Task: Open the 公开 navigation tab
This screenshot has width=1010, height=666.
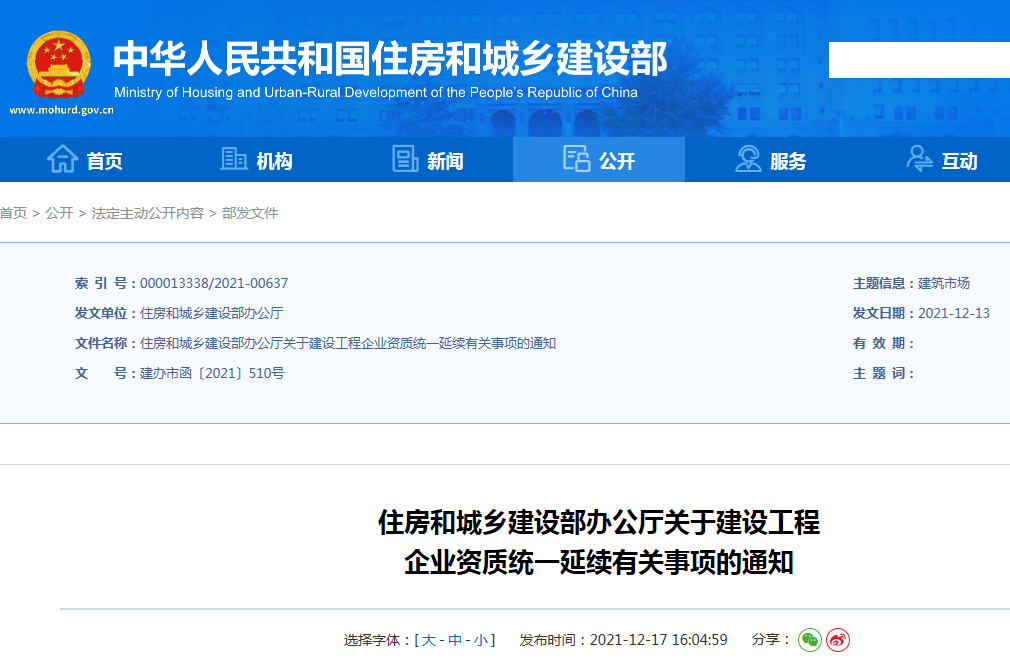Action: 599,159
